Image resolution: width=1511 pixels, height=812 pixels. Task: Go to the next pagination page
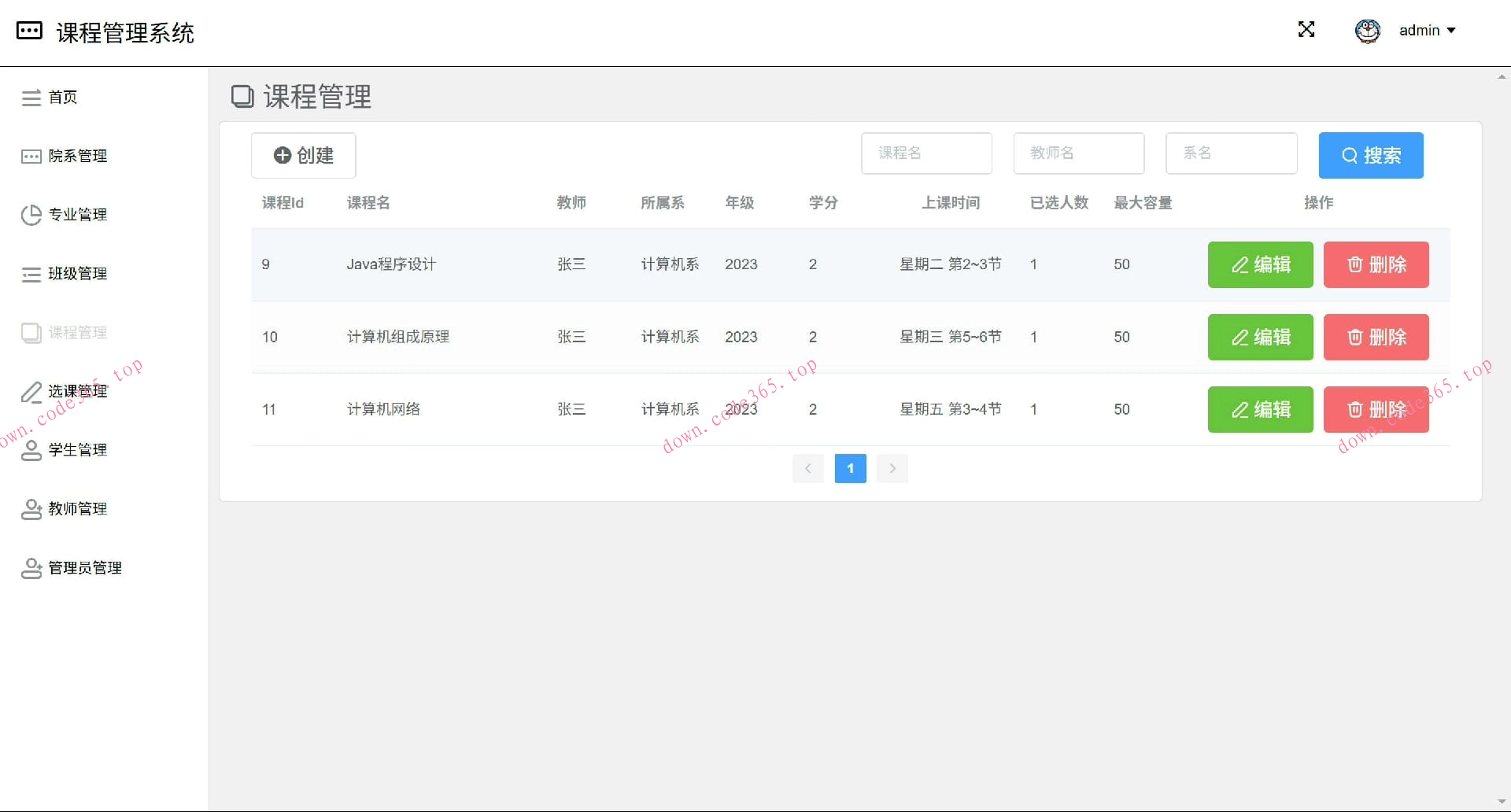coord(892,468)
